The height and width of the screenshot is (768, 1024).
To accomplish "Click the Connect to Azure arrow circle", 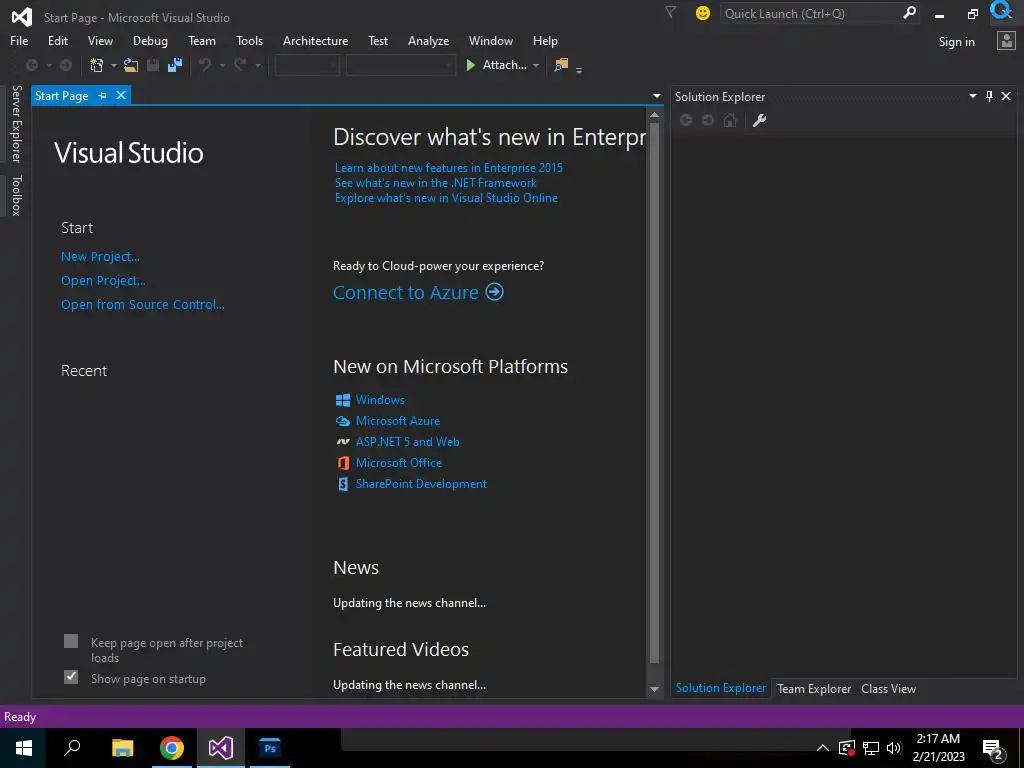I will point(494,291).
